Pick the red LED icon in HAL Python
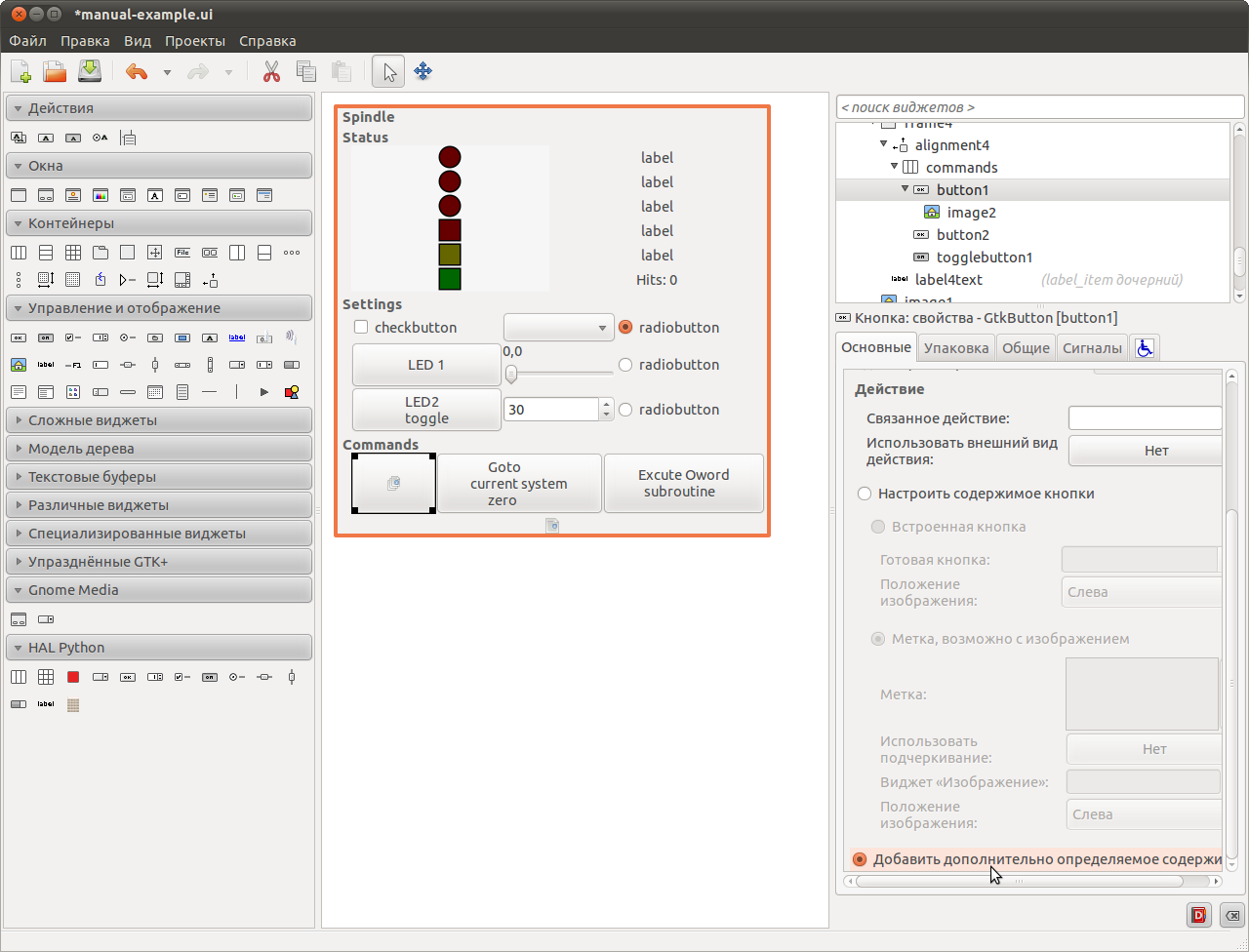This screenshot has height=952, width=1249. [72, 677]
